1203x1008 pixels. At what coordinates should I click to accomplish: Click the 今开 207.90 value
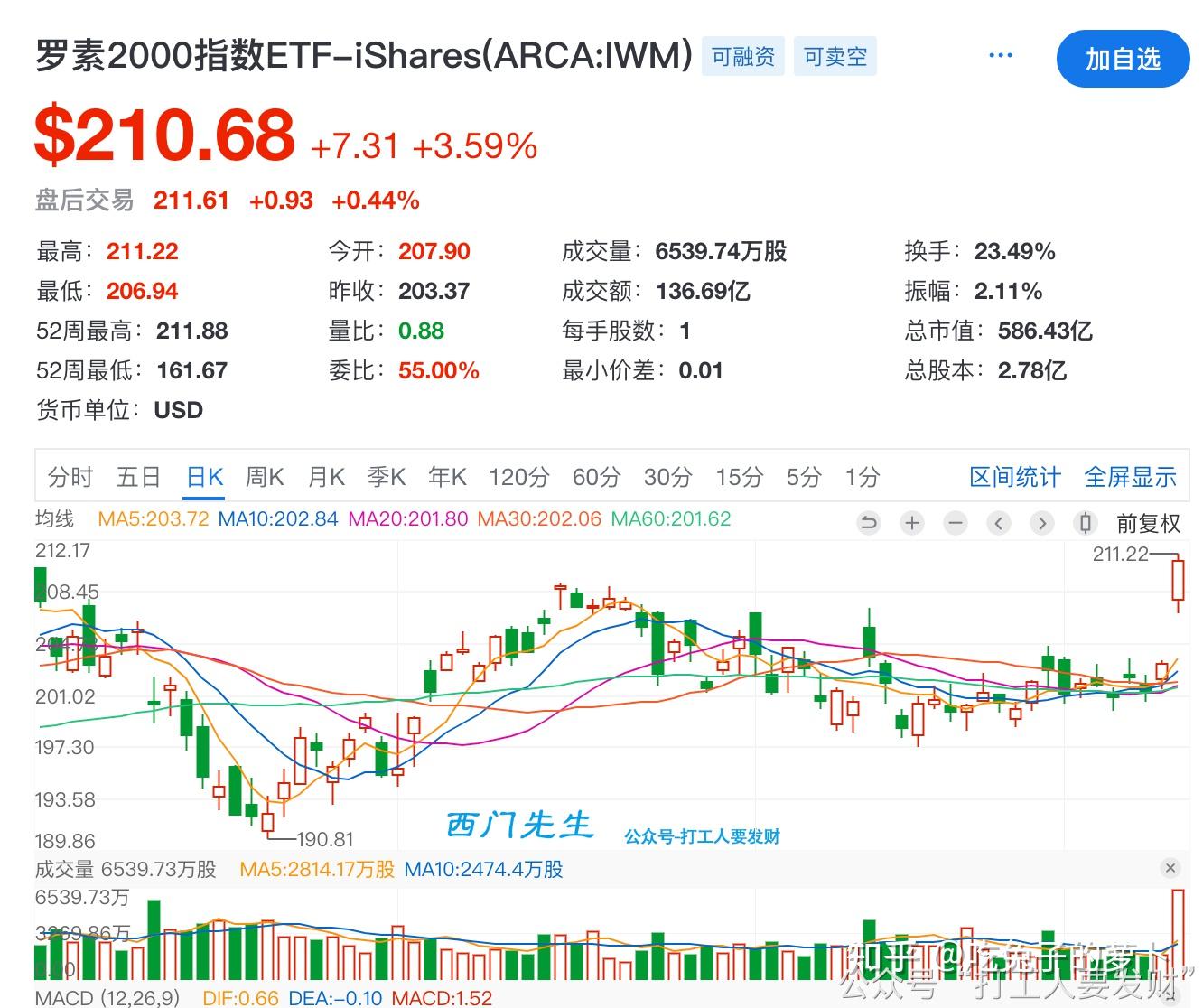point(434,251)
